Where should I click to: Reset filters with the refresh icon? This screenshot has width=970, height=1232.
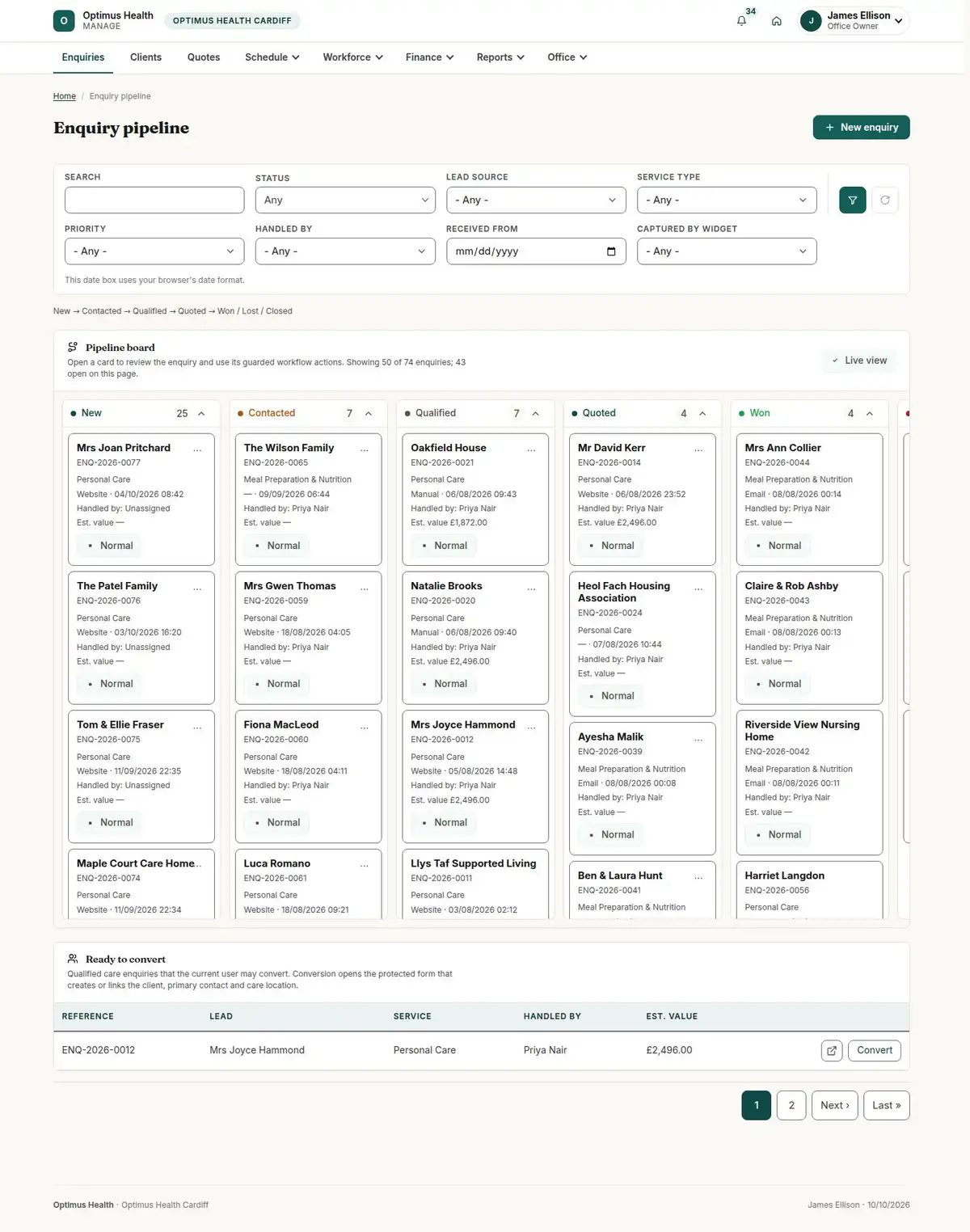[885, 200]
